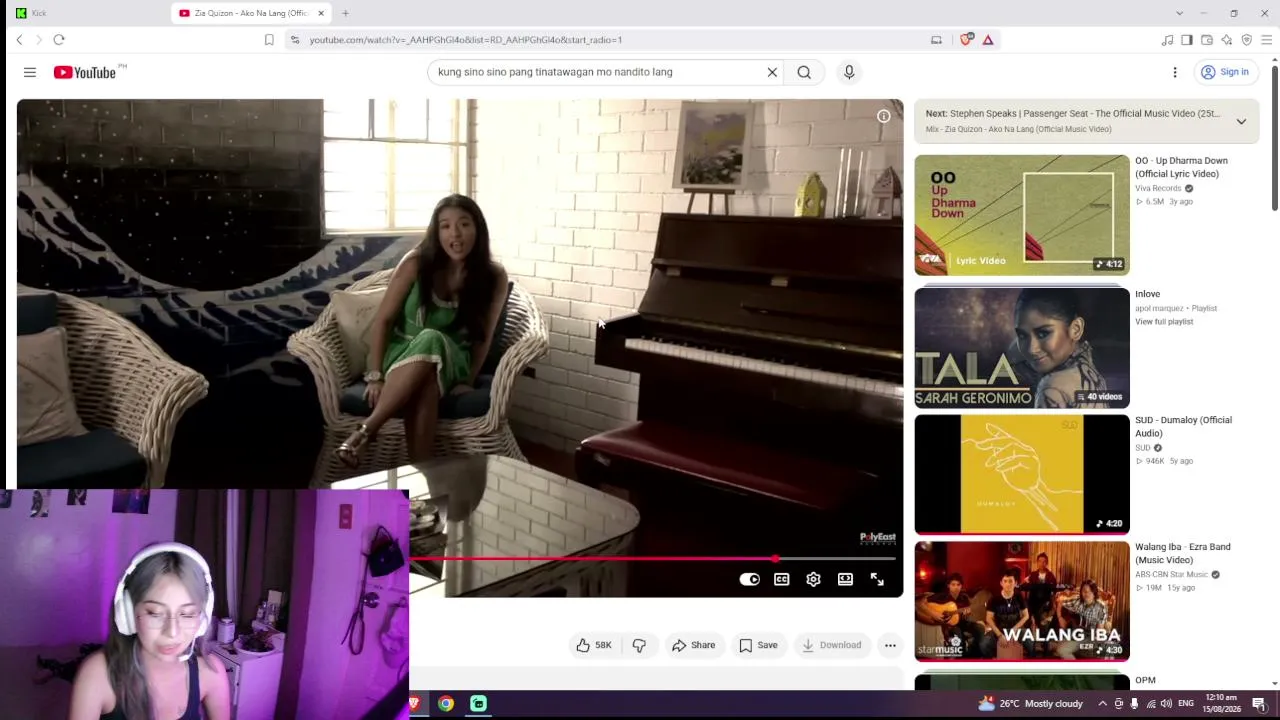
Task: Open Brave Rewards triangle icon
Action: coord(988,40)
